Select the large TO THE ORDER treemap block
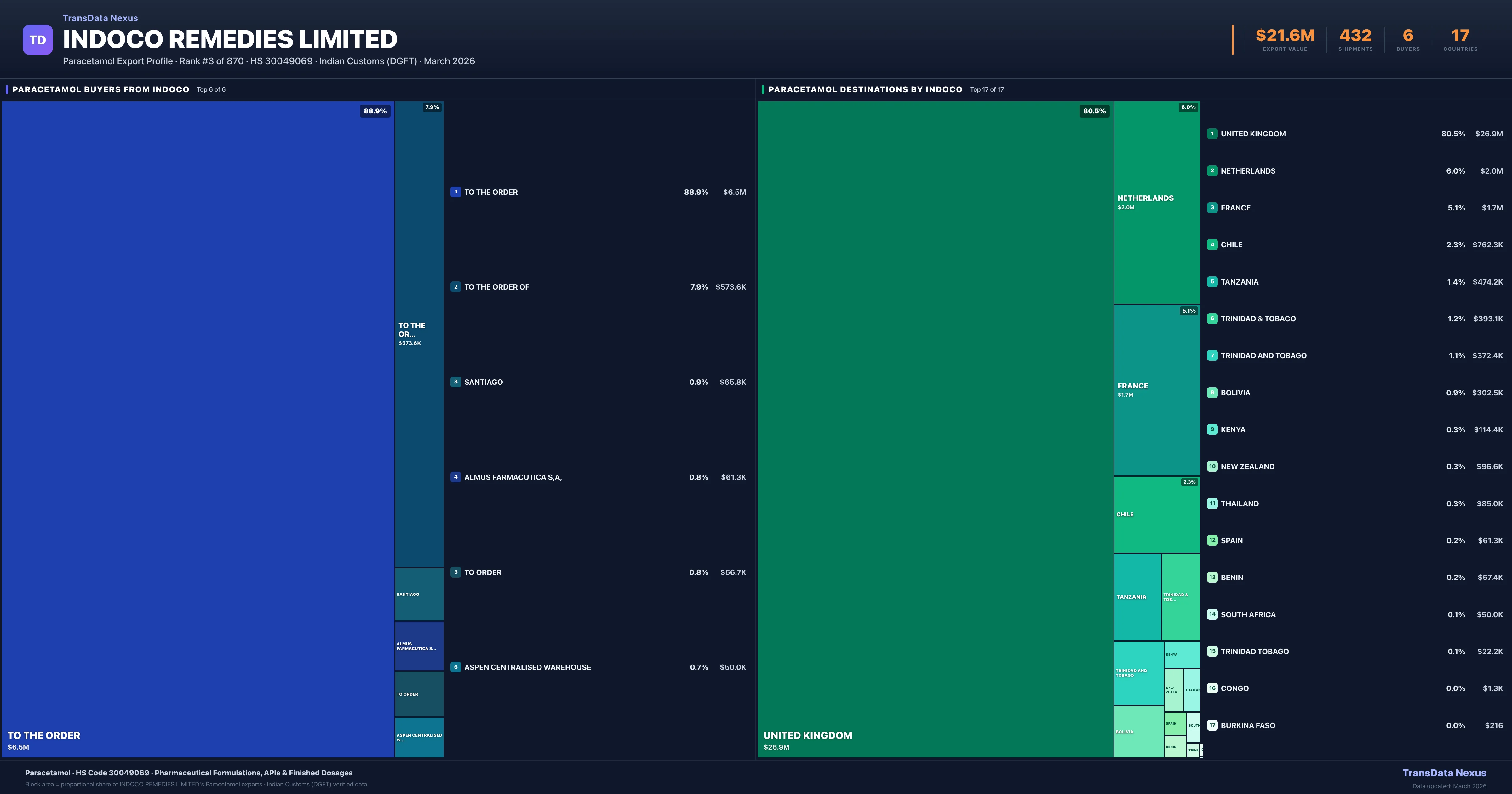 click(x=198, y=429)
